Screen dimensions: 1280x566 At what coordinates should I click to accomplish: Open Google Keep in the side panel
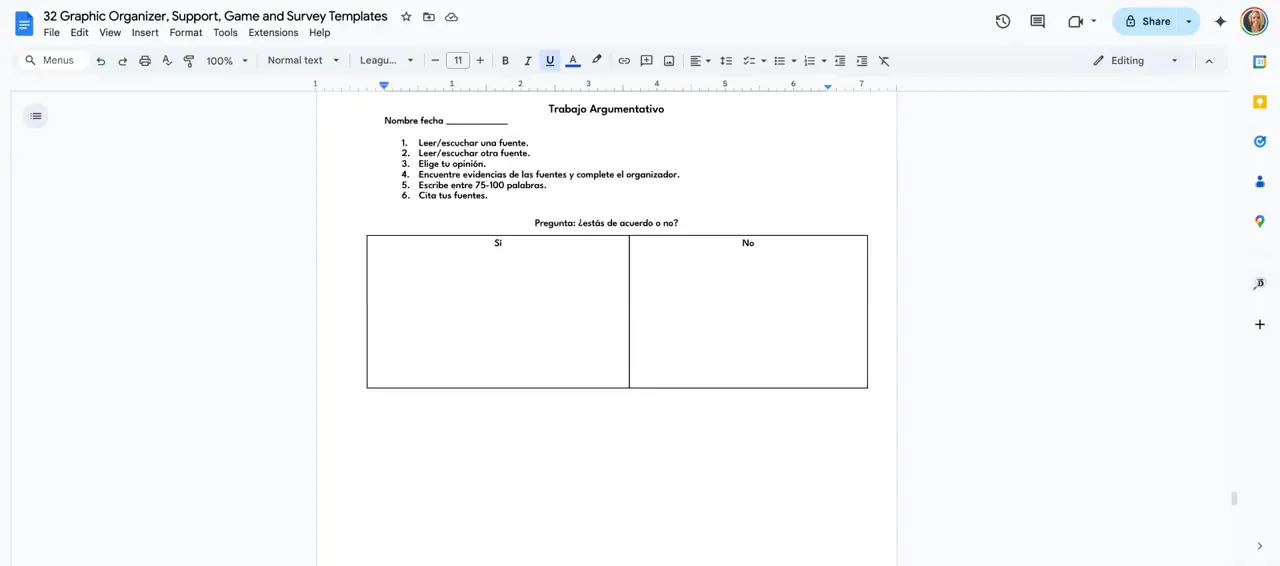[1260, 102]
